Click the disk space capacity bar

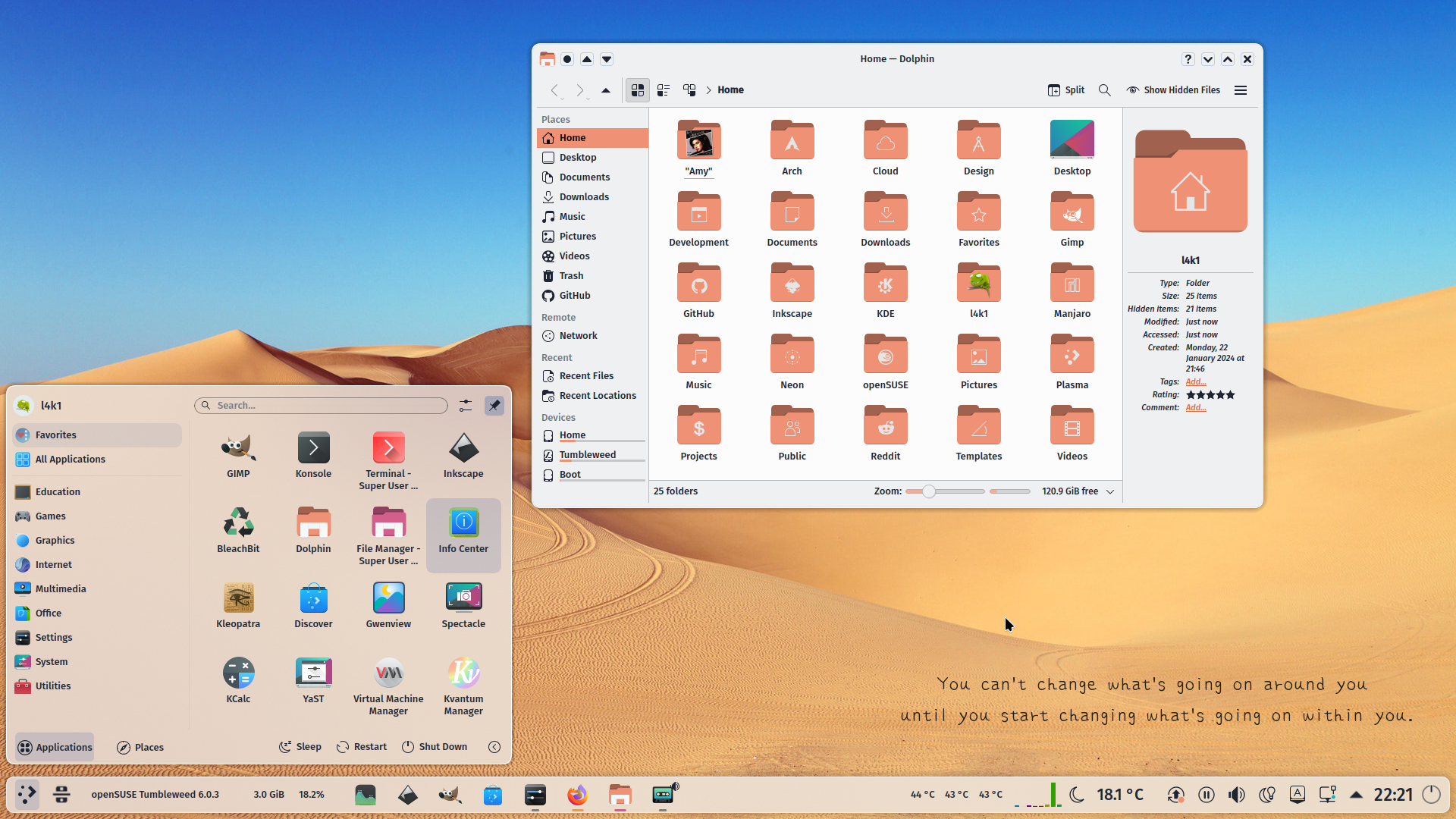coord(1009,491)
